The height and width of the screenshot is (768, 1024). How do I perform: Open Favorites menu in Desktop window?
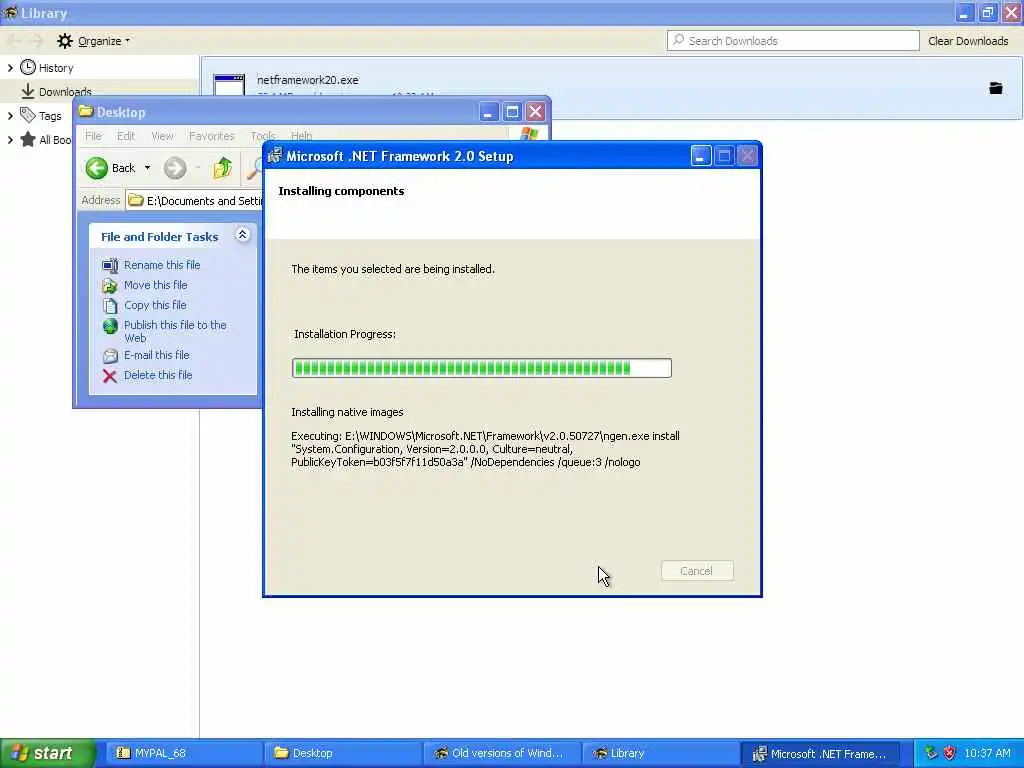pyautogui.click(x=211, y=136)
